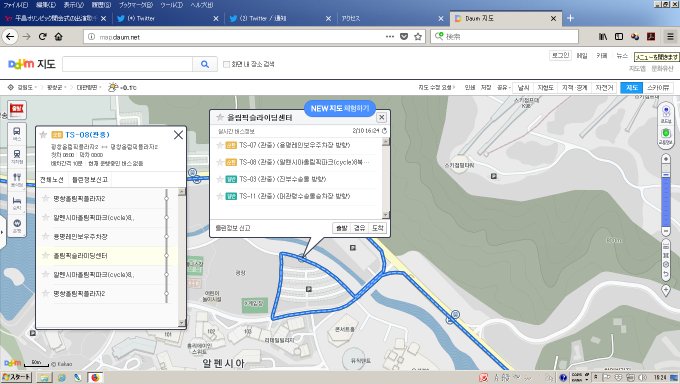680x384 pixels.
Task: Star the TS-03 bus row
Action: [x=220, y=179]
